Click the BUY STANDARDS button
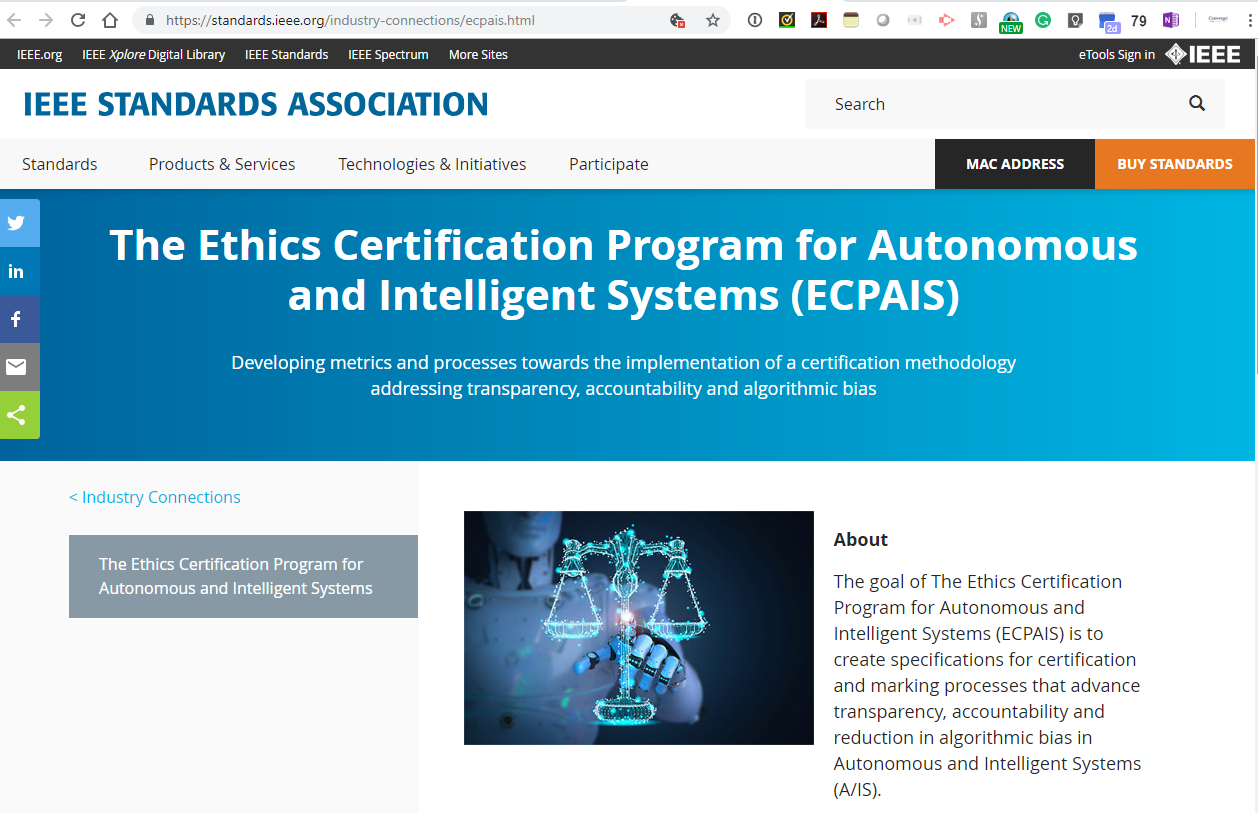 point(1175,164)
